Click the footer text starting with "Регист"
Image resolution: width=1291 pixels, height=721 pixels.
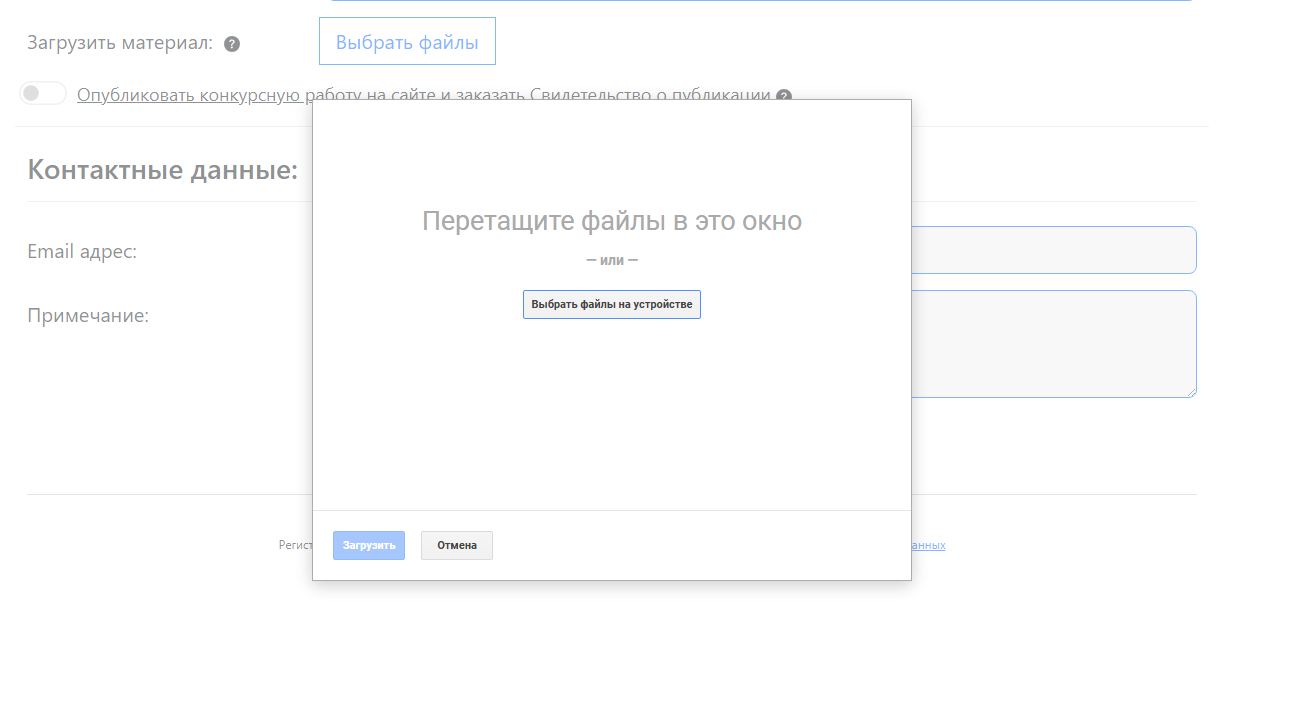(x=296, y=546)
